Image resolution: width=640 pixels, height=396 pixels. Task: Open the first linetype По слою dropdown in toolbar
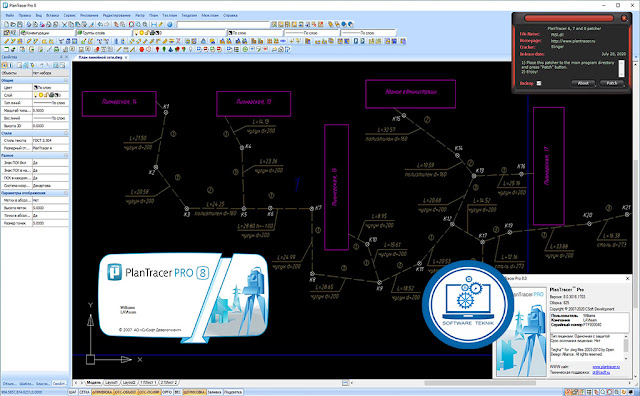tap(311, 33)
